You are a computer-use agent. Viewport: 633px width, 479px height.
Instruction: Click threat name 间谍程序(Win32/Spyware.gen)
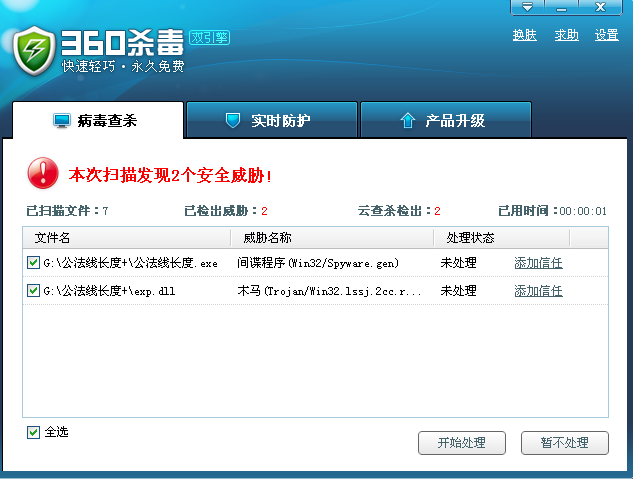tap(318, 263)
